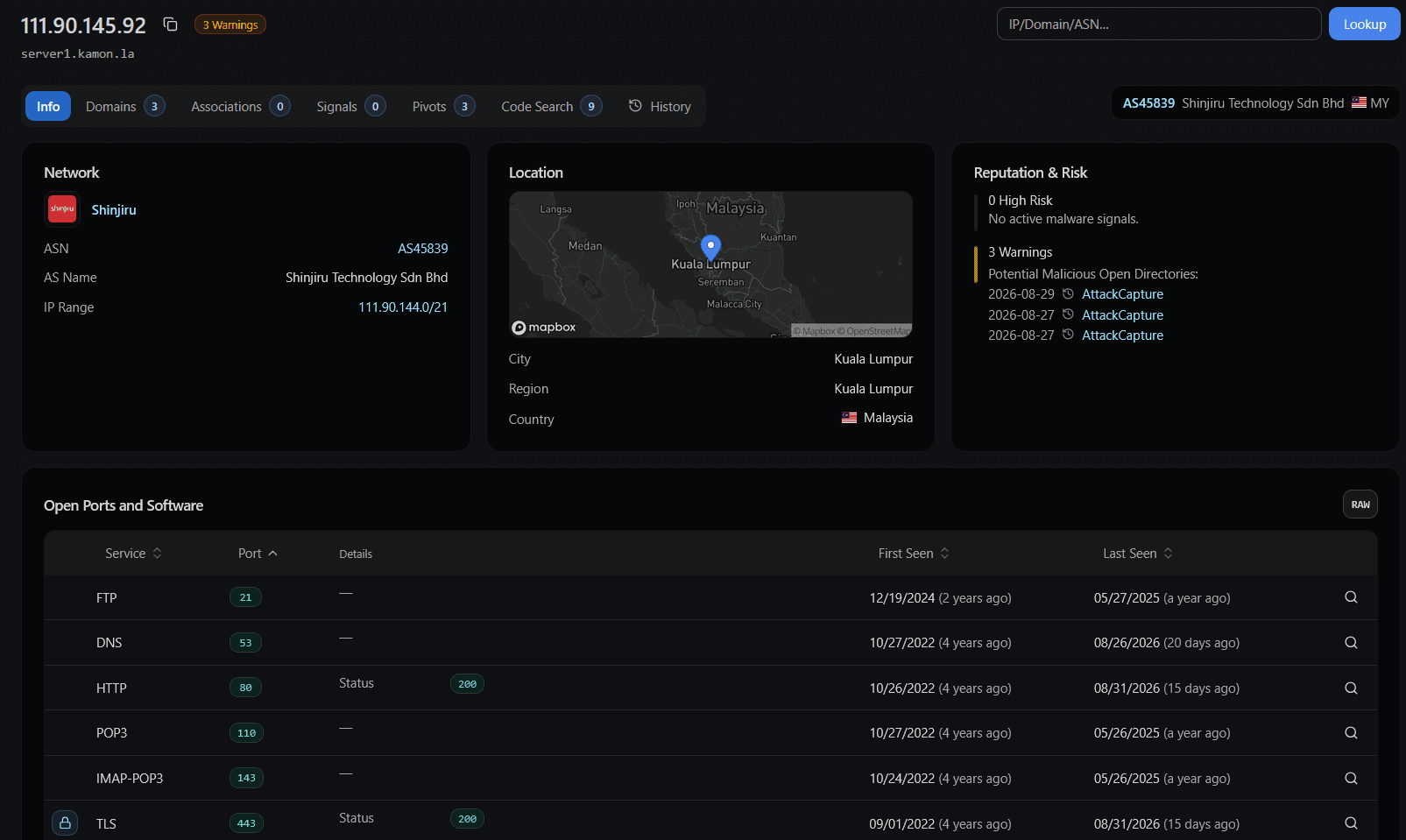Show RAW open ports data

point(1360,505)
